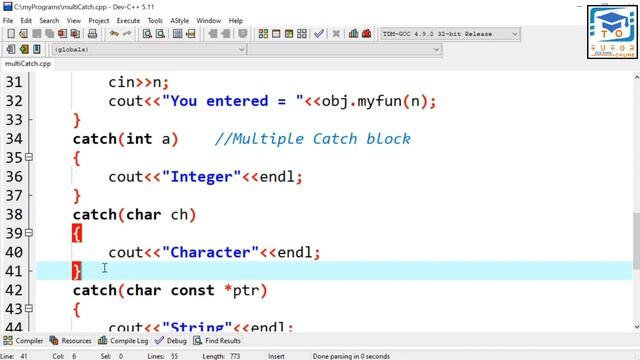
Task: Click the "//Multiple Catch block" comment
Action: (313, 139)
